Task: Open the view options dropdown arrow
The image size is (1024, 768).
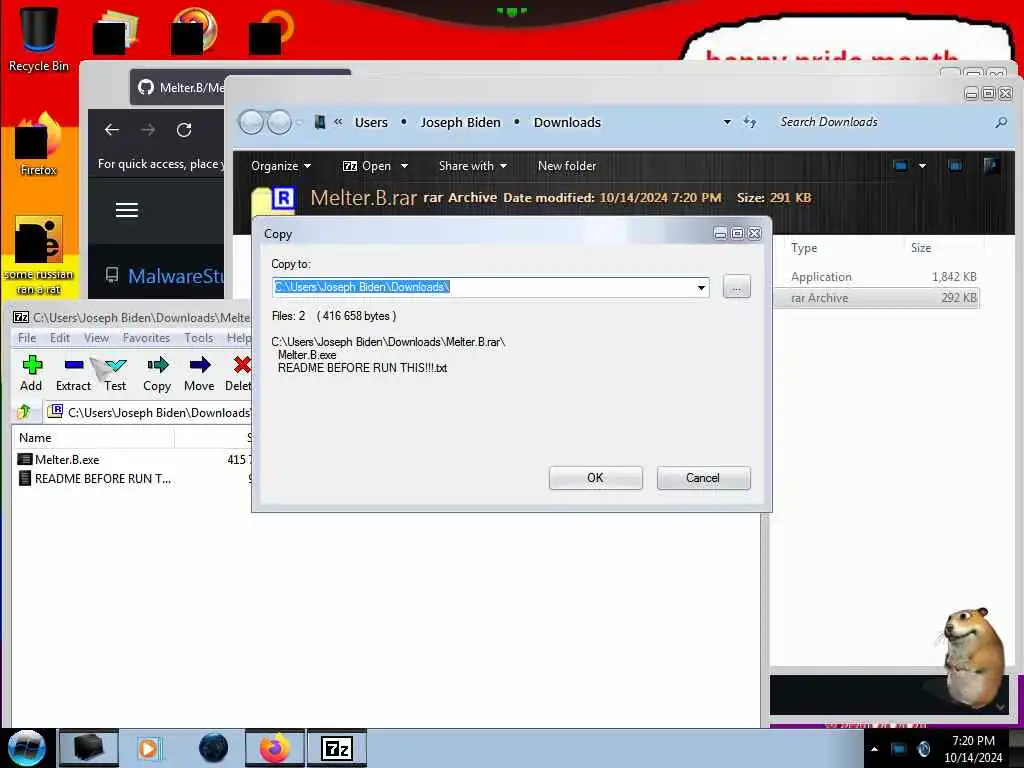Action: click(922, 166)
